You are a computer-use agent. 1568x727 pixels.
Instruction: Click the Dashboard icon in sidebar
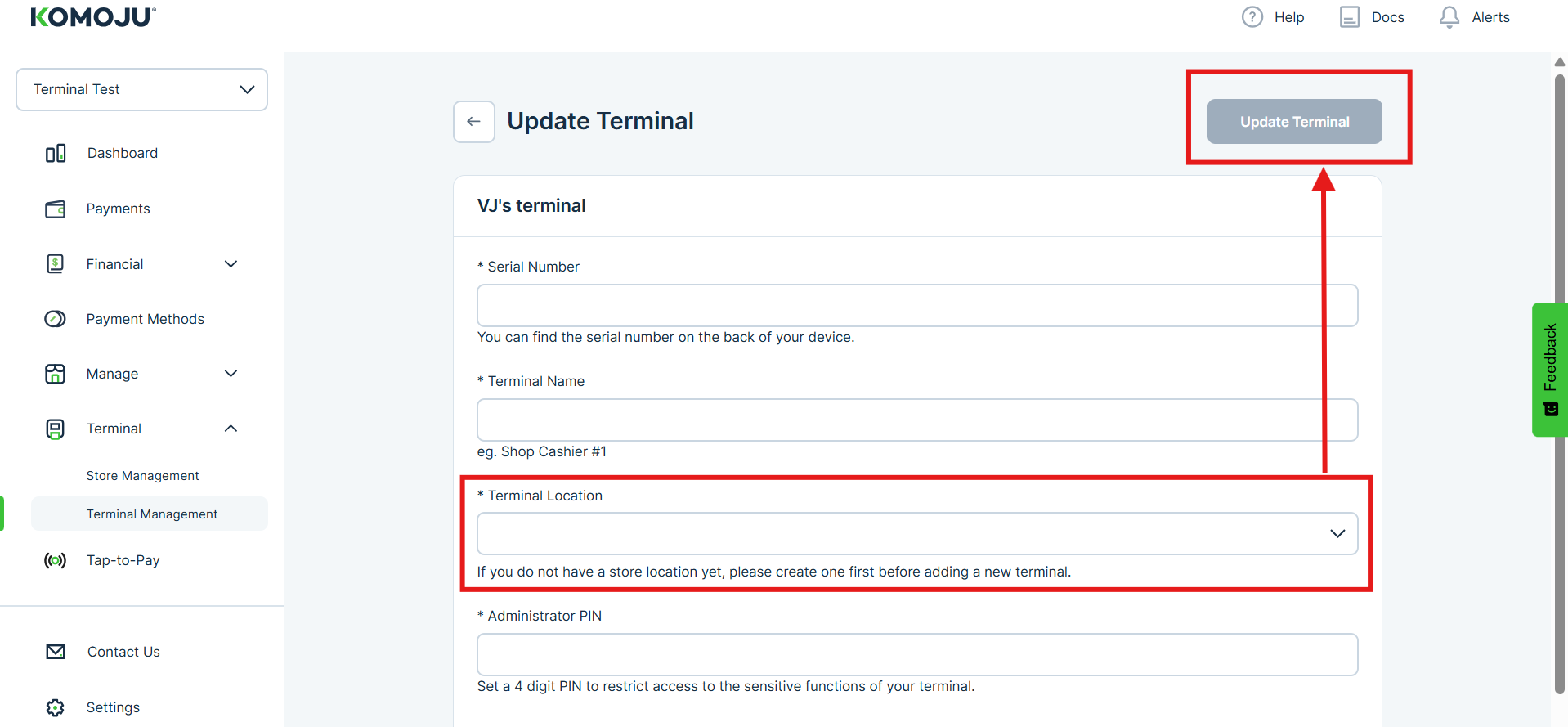click(56, 154)
